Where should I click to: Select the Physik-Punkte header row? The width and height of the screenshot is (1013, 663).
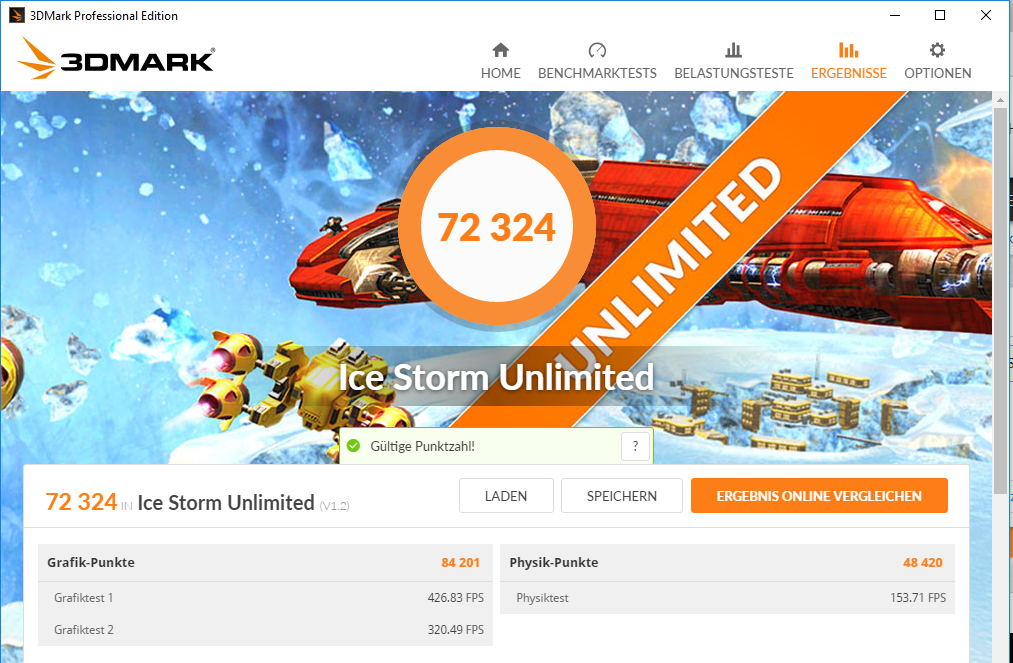727,562
